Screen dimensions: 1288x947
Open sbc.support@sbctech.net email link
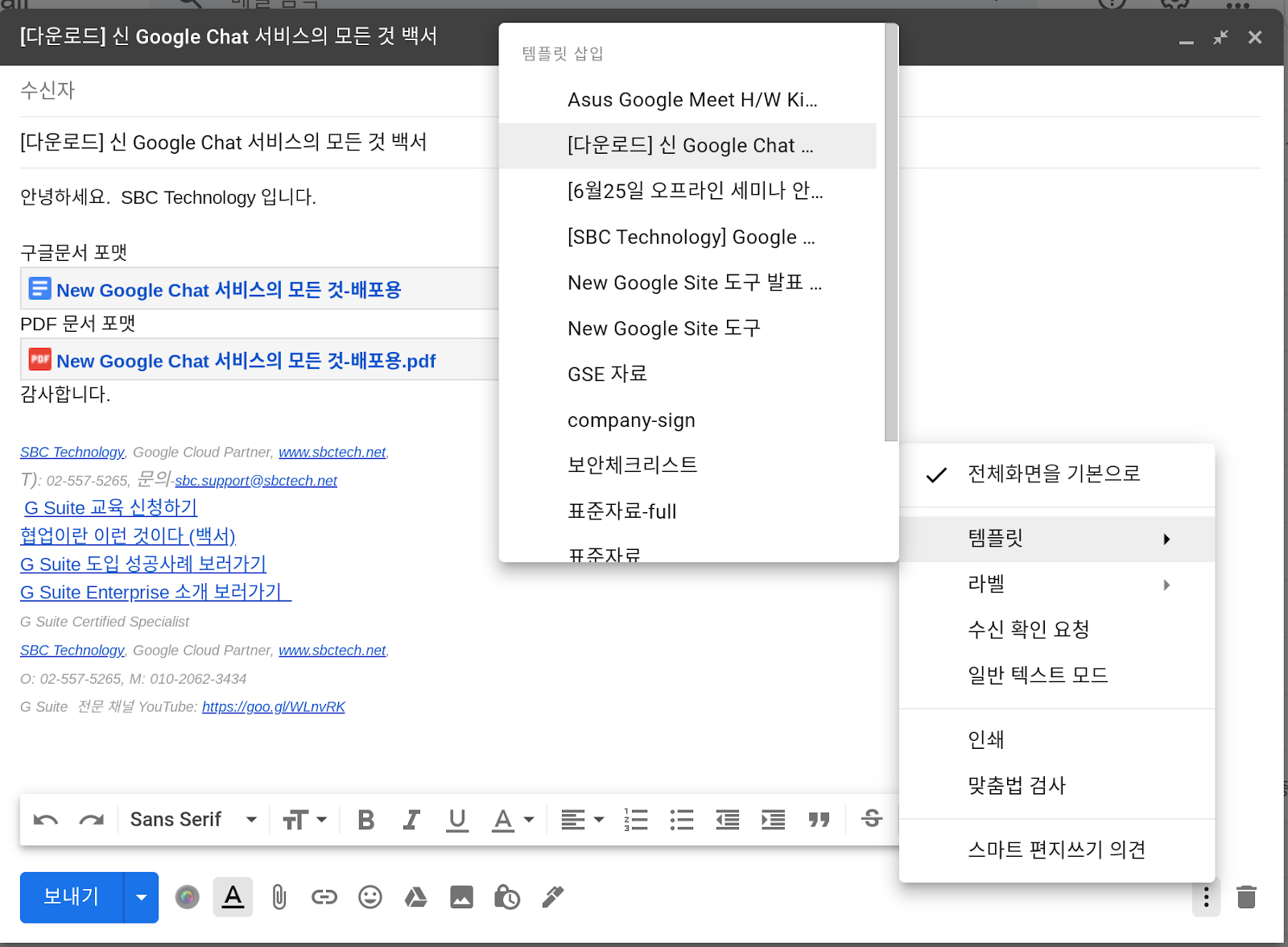[256, 481]
